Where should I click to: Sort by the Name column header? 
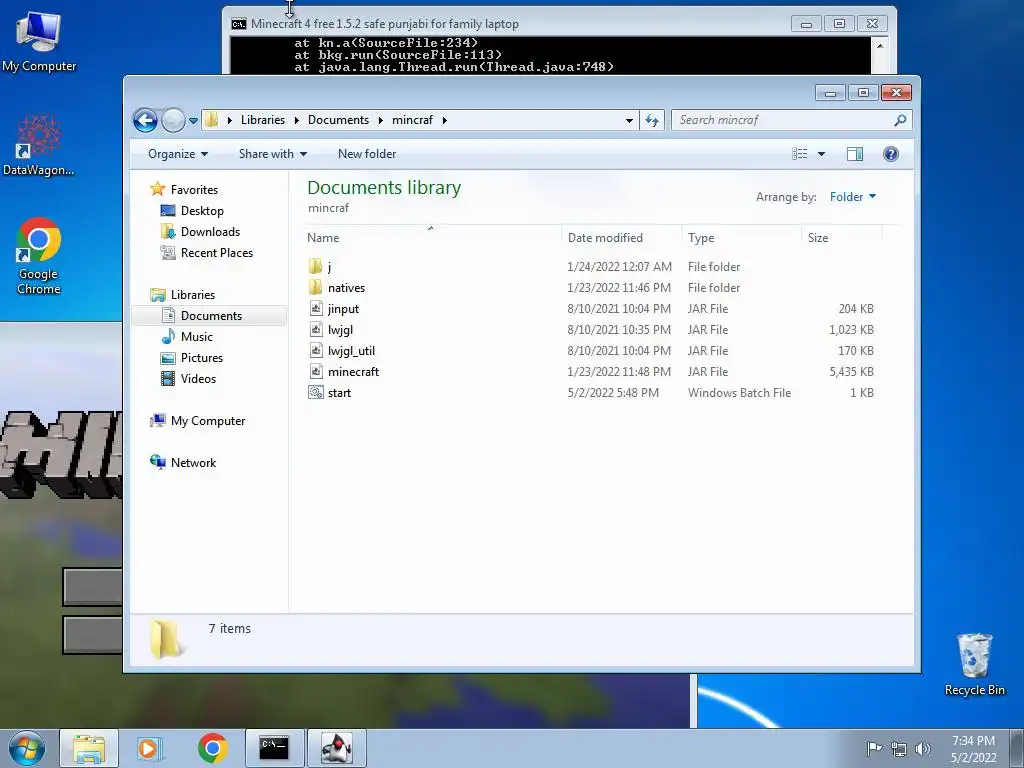[431, 238]
